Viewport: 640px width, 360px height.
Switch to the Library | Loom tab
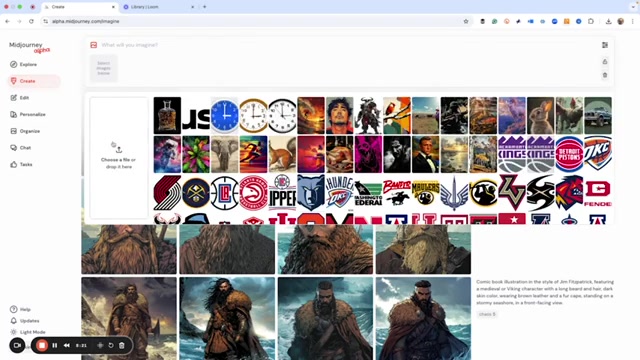click(x=156, y=7)
